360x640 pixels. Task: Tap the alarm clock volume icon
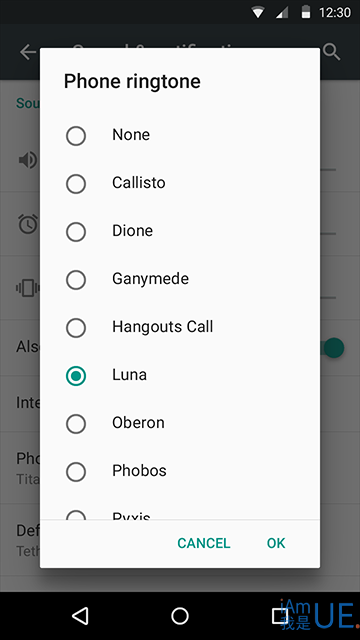[x=28, y=224]
